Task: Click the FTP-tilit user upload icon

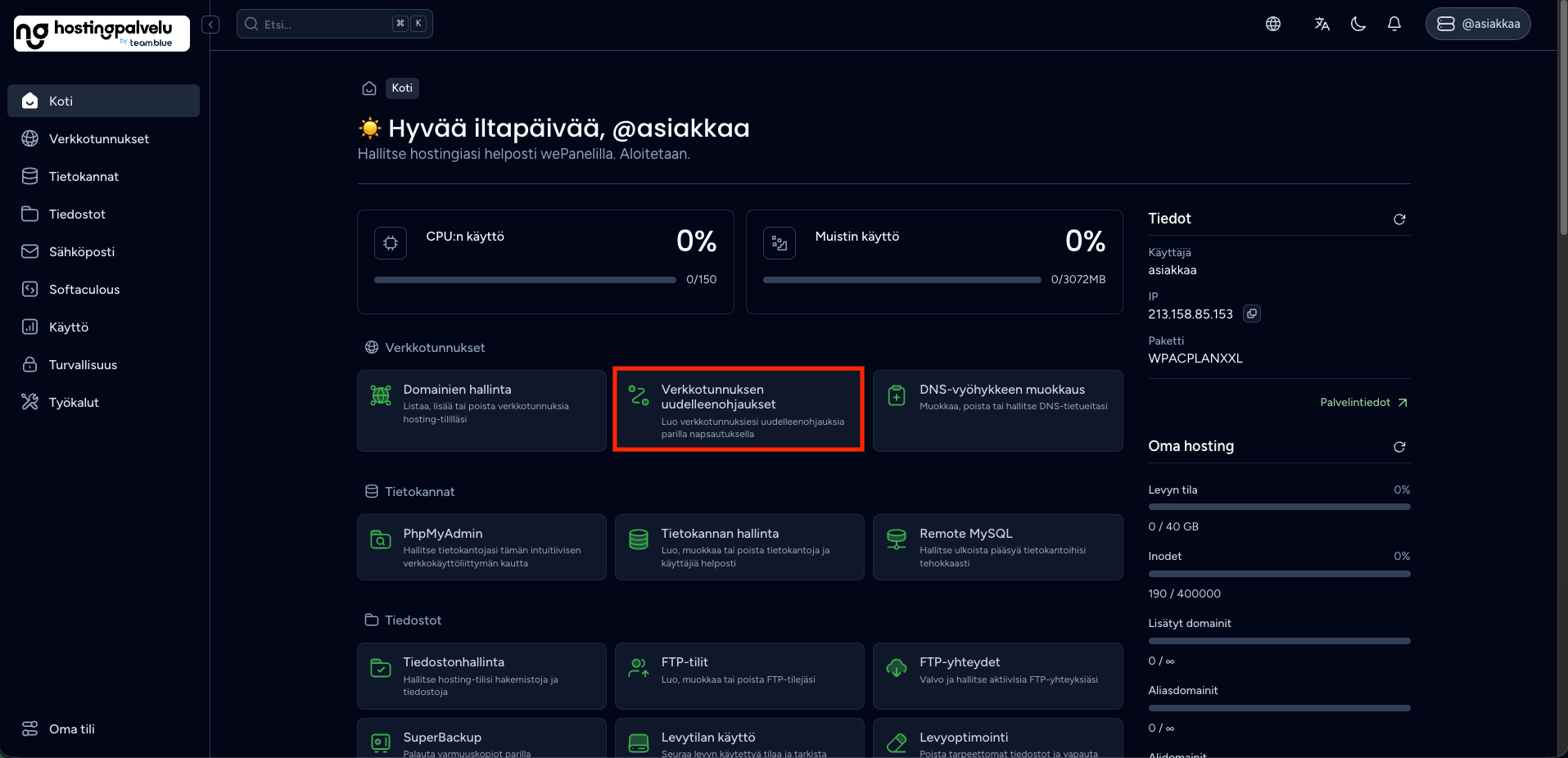Action: point(639,668)
